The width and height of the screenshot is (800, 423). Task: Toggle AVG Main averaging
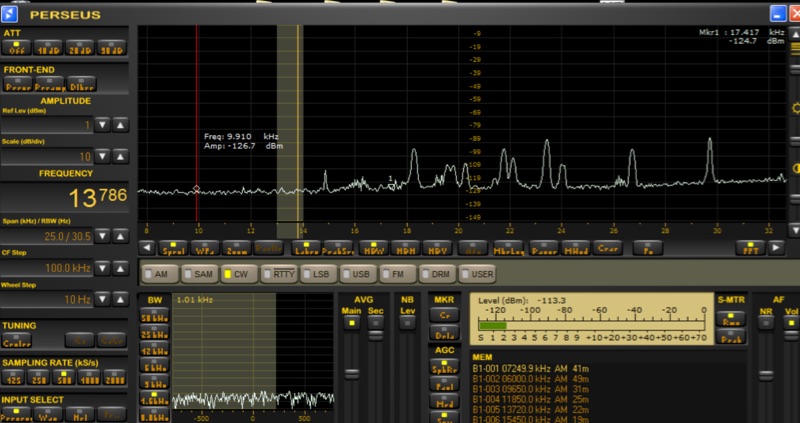pos(351,322)
